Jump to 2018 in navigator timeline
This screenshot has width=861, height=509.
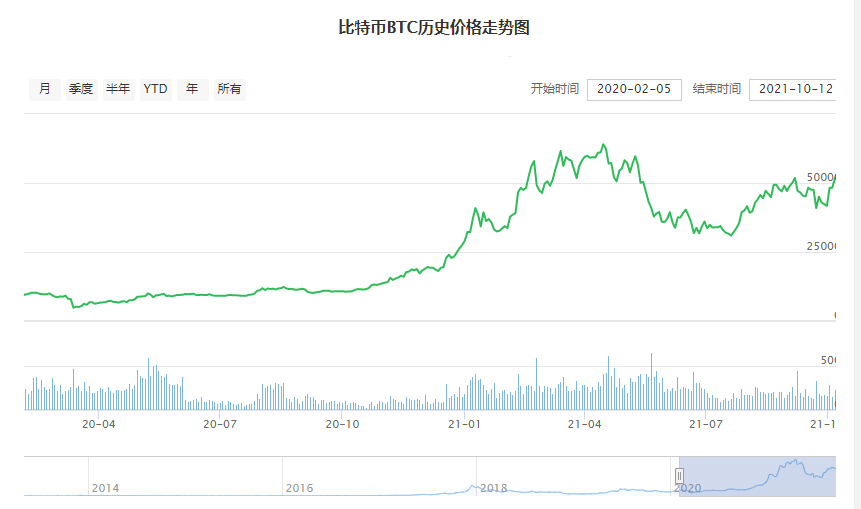pyautogui.click(x=493, y=488)
